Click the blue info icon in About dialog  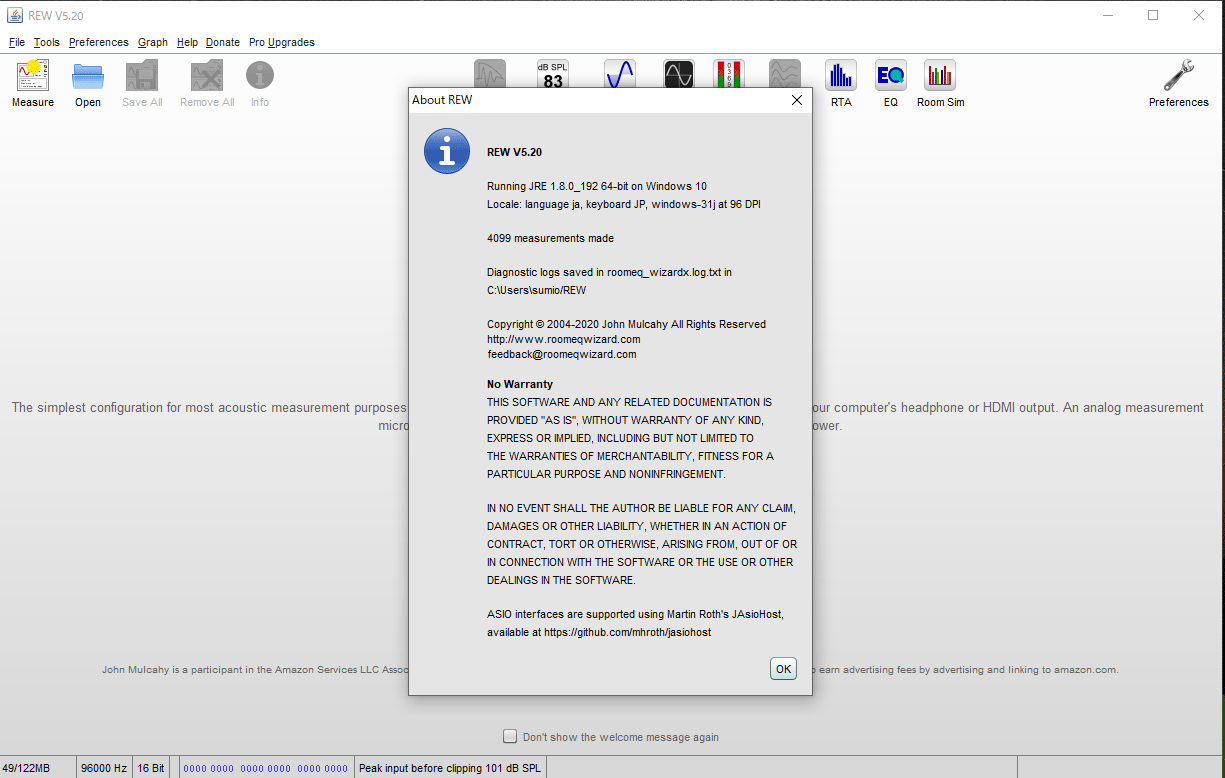click(447, 151)
